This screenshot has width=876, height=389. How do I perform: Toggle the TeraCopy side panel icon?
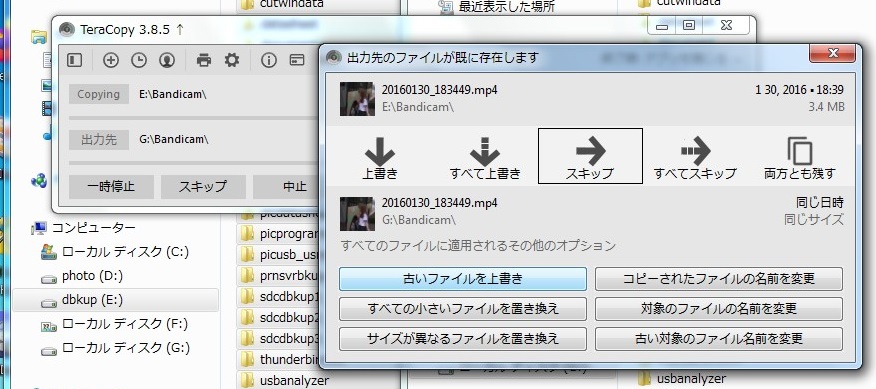pyautogui.click(x=74, y=60)
